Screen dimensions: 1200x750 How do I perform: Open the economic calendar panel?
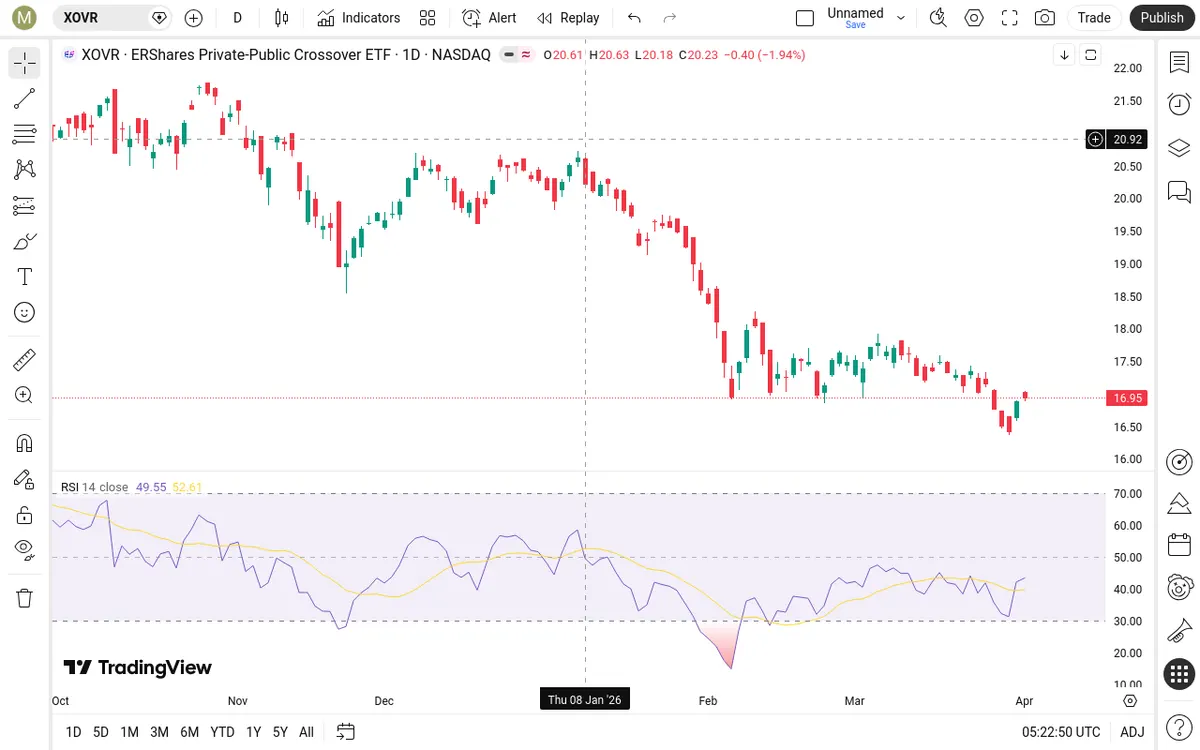[1179, 545]
